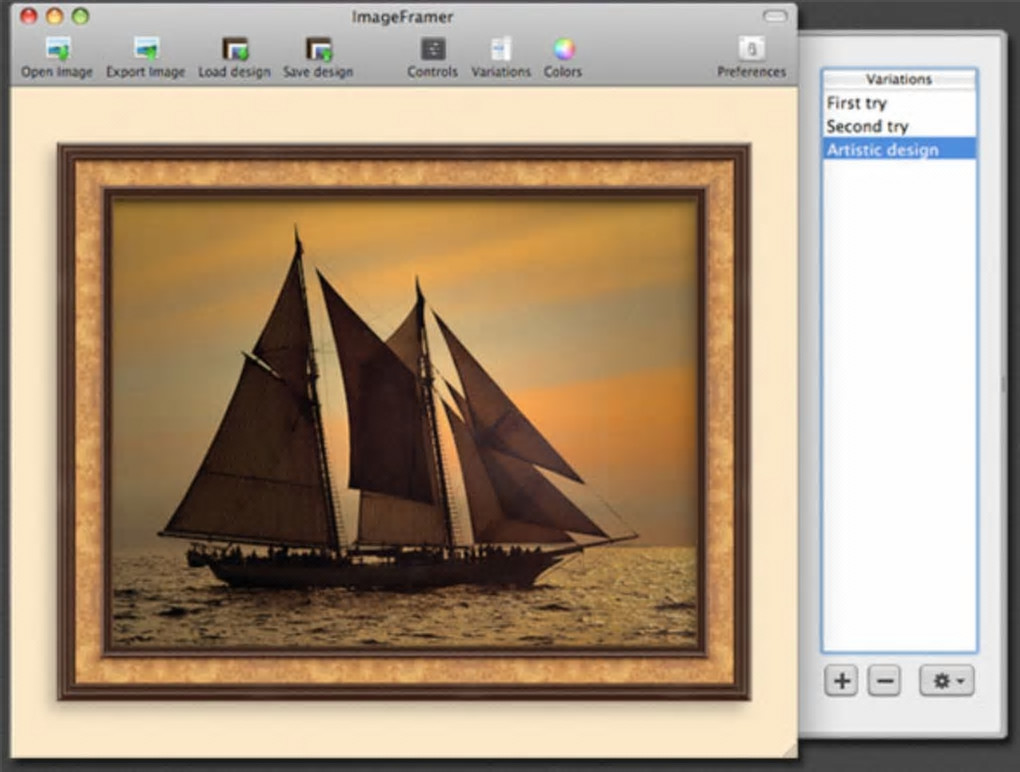Click the framed sailboat image preview
The image size is (1020, 772).
point(404,421)
